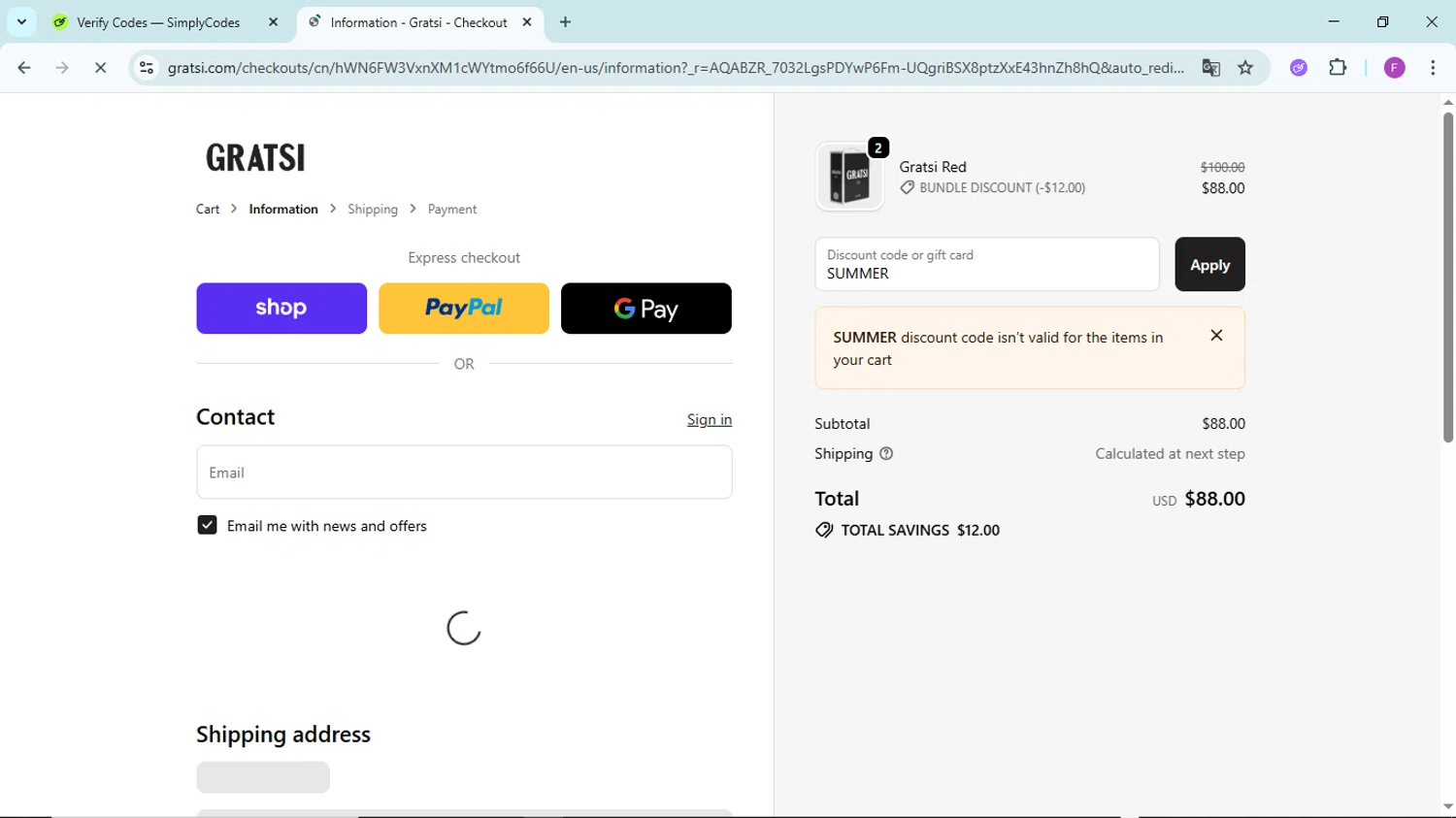The image size is (1456, 818).
Task: Restore down the Chrome window
Action: (x=1383, y=21)
